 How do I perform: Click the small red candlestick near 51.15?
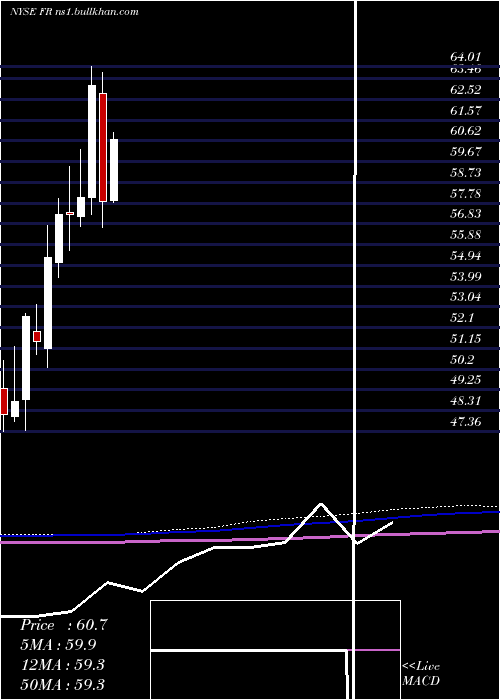pyautogui.click(x=37, y=336)
